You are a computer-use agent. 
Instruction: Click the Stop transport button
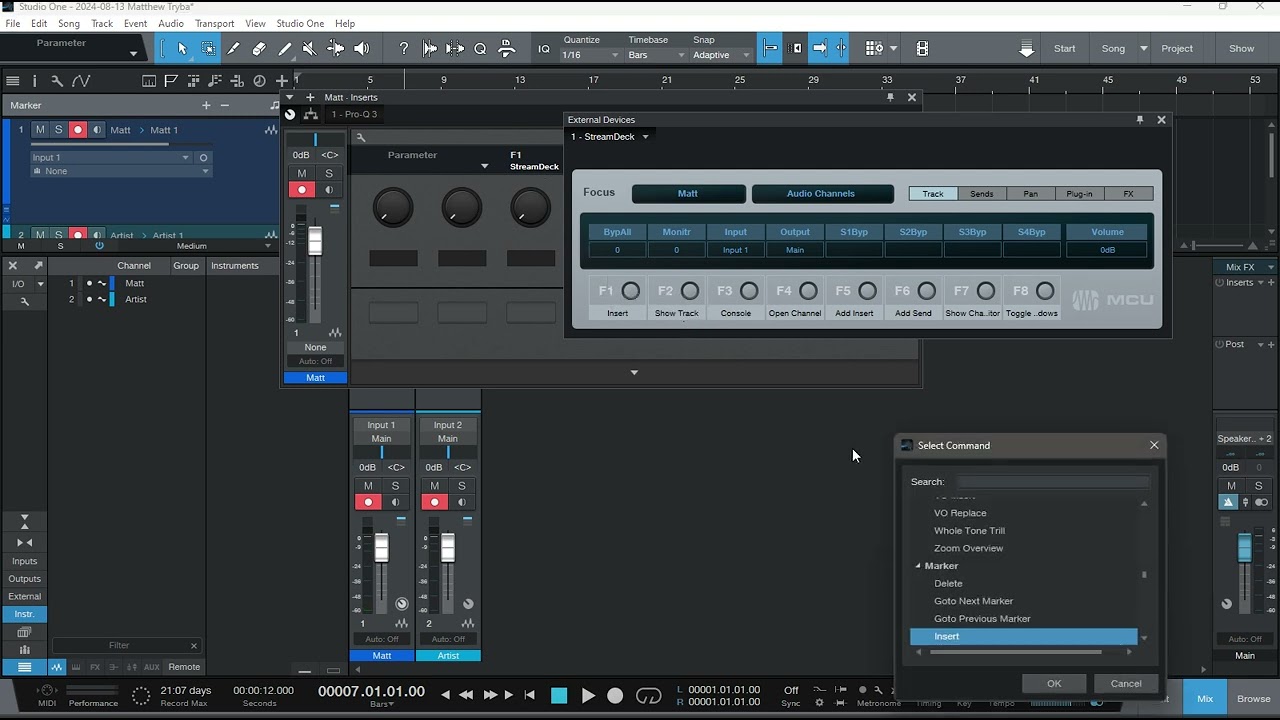click(559, 695)
